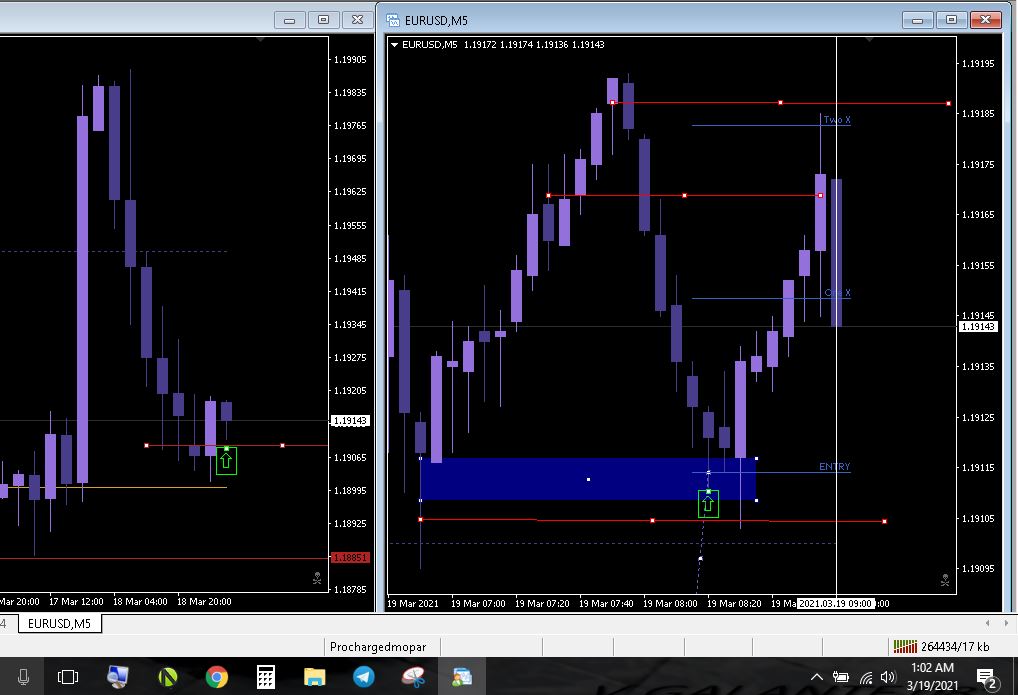Select the ENTRY label in right chart
Image resolution: width=1018 pixels, height=695 pixels.
coord(834,466)
